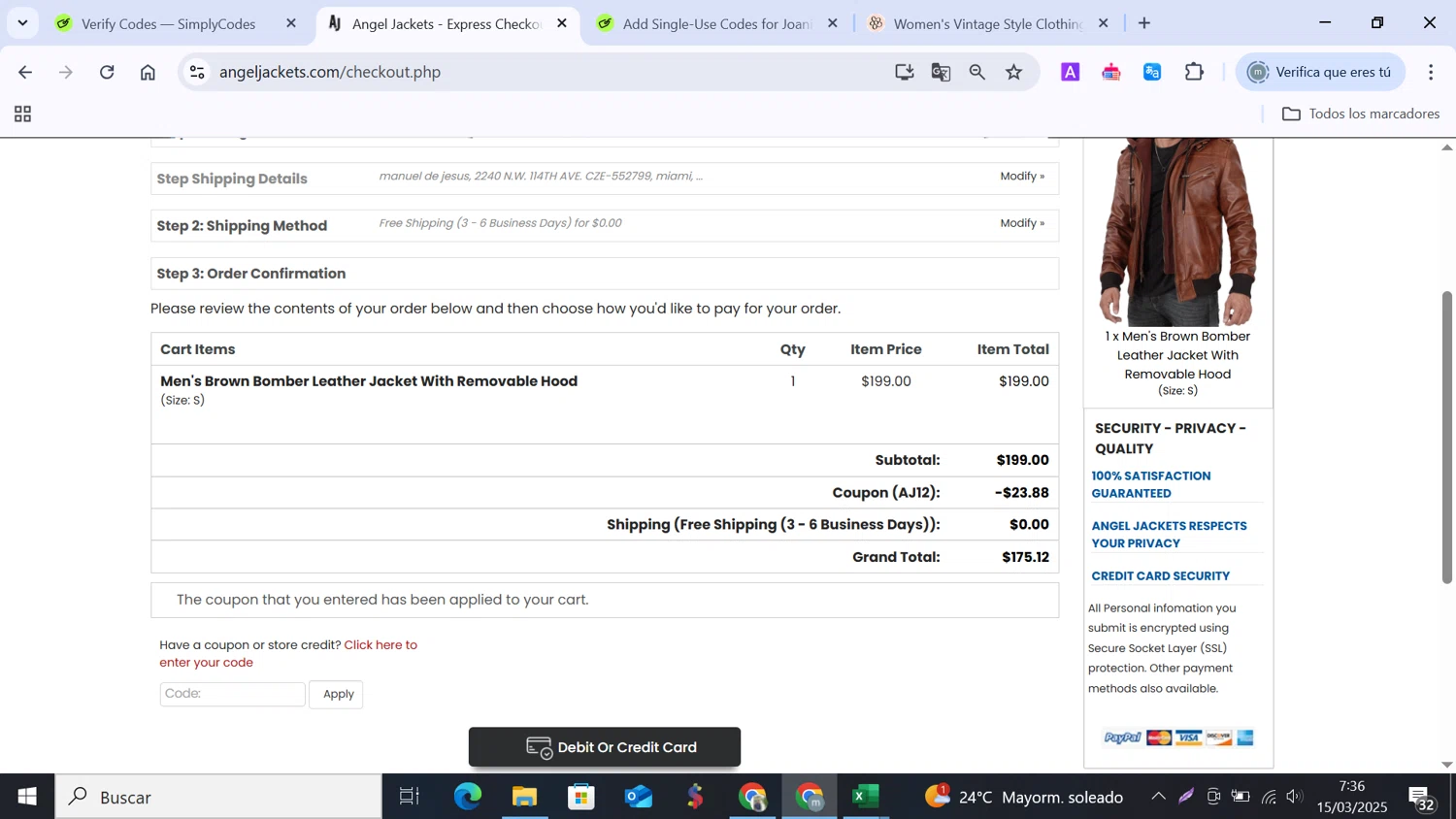Open a new browser tab

pos(1144,23)
